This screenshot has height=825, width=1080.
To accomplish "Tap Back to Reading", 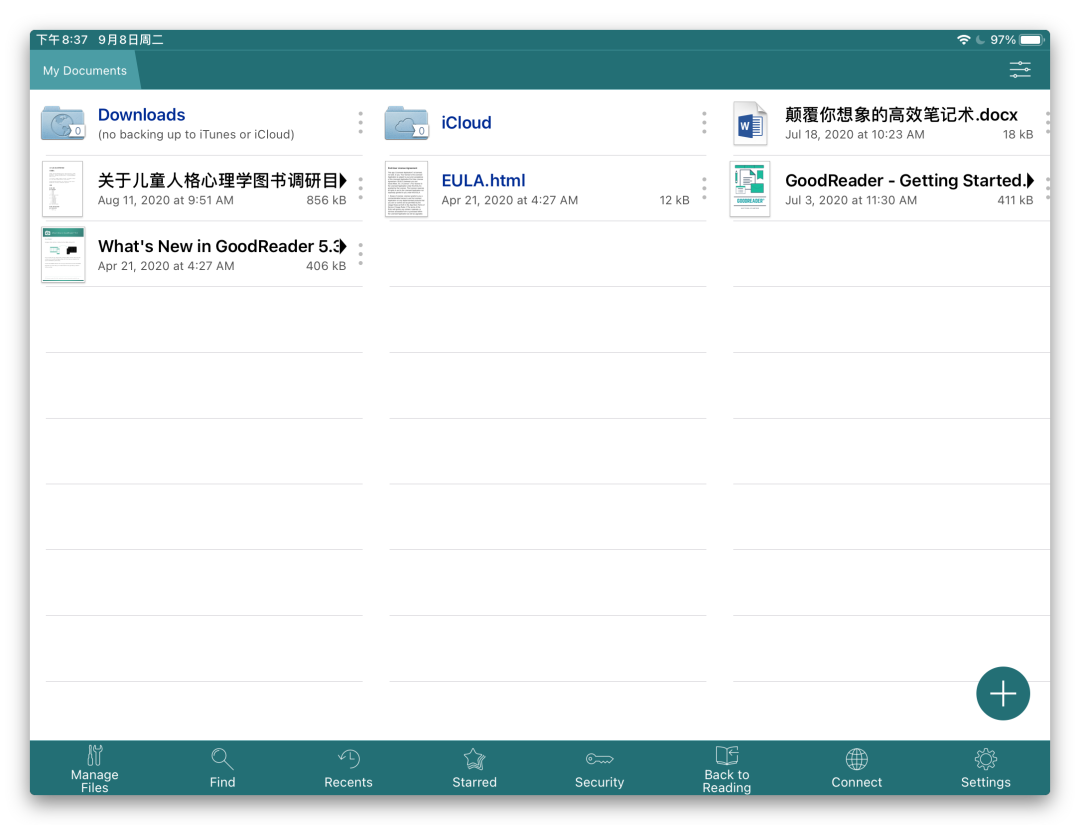I will point(726,769).
